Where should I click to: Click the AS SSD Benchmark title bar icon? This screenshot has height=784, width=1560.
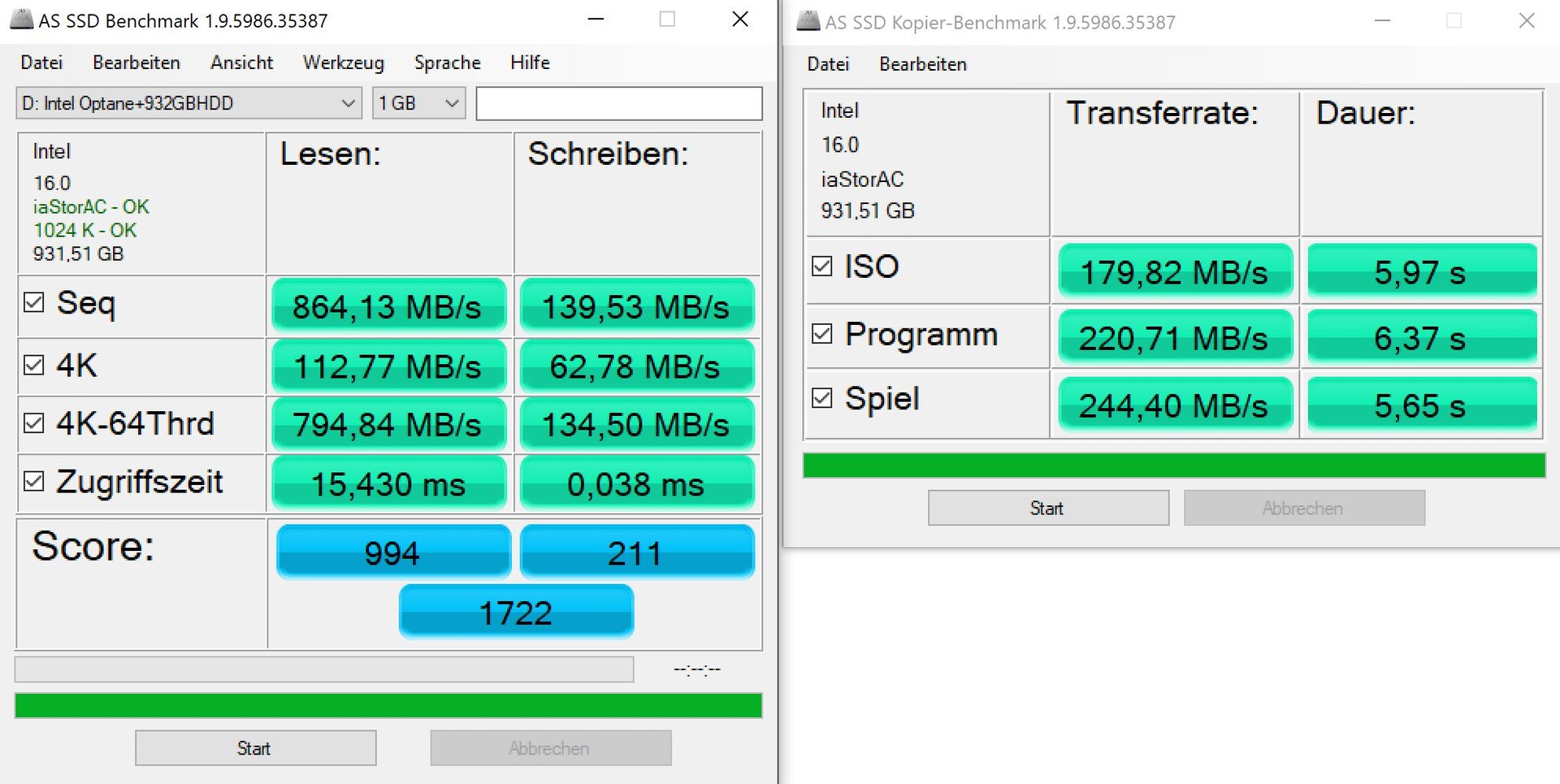[22, 20]
